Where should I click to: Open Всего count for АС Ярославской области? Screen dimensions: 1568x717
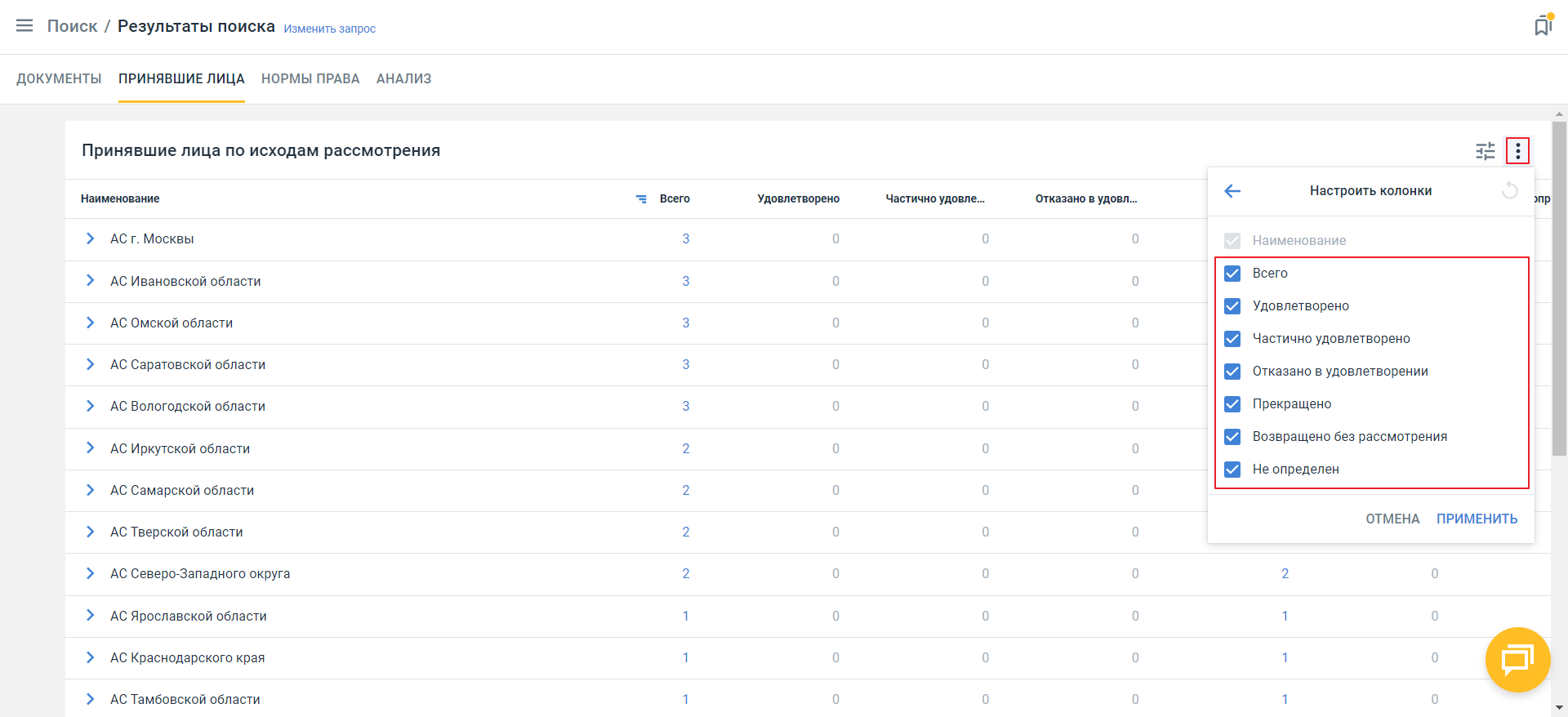coord(686,616)
